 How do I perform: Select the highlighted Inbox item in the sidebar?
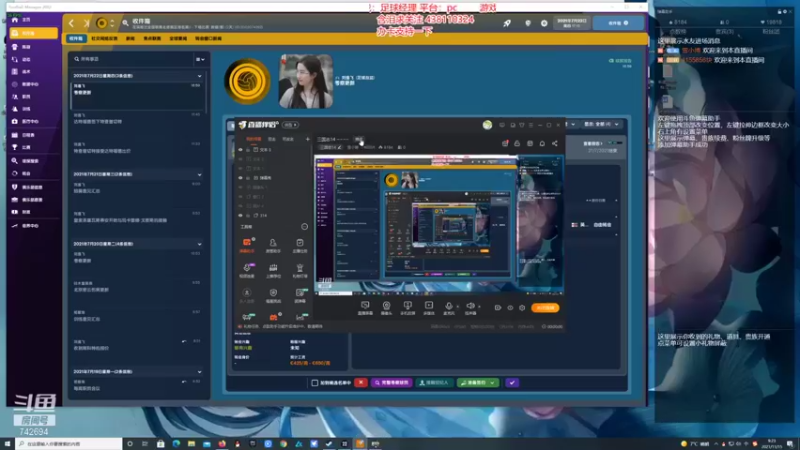[33, 33]
